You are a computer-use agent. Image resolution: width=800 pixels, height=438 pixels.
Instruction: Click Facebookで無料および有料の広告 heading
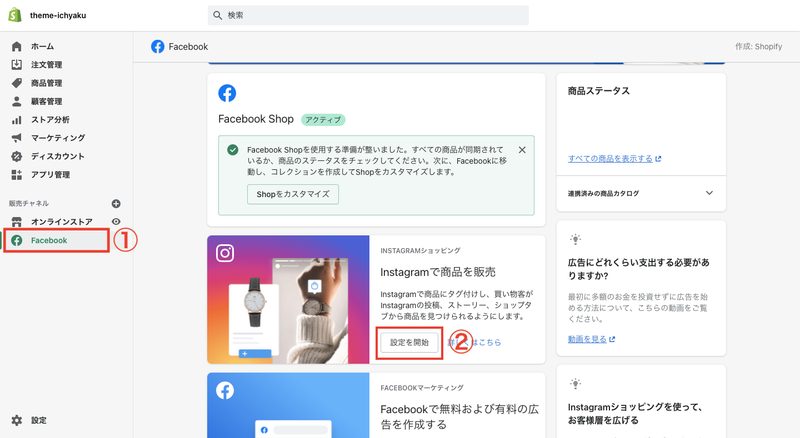tap(459, 417)
